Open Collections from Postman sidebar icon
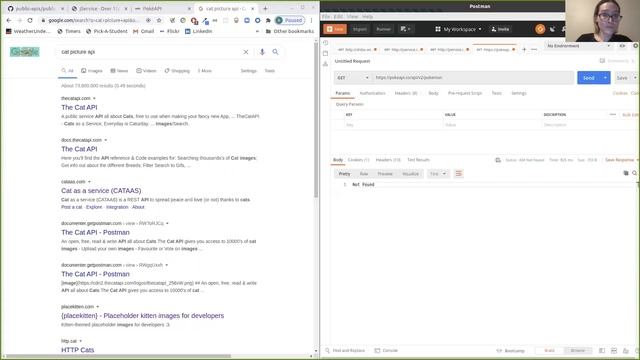The width and height of the screenshot is (640, 360). [325, 53]
